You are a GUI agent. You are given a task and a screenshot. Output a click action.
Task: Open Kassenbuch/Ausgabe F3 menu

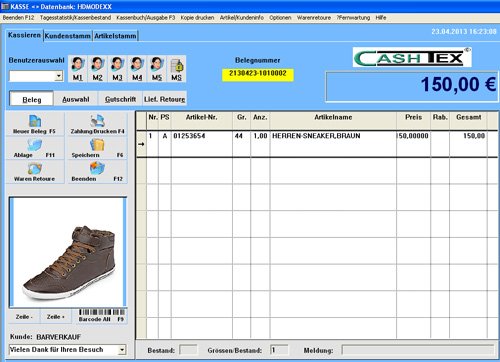(x=146, y=17)
